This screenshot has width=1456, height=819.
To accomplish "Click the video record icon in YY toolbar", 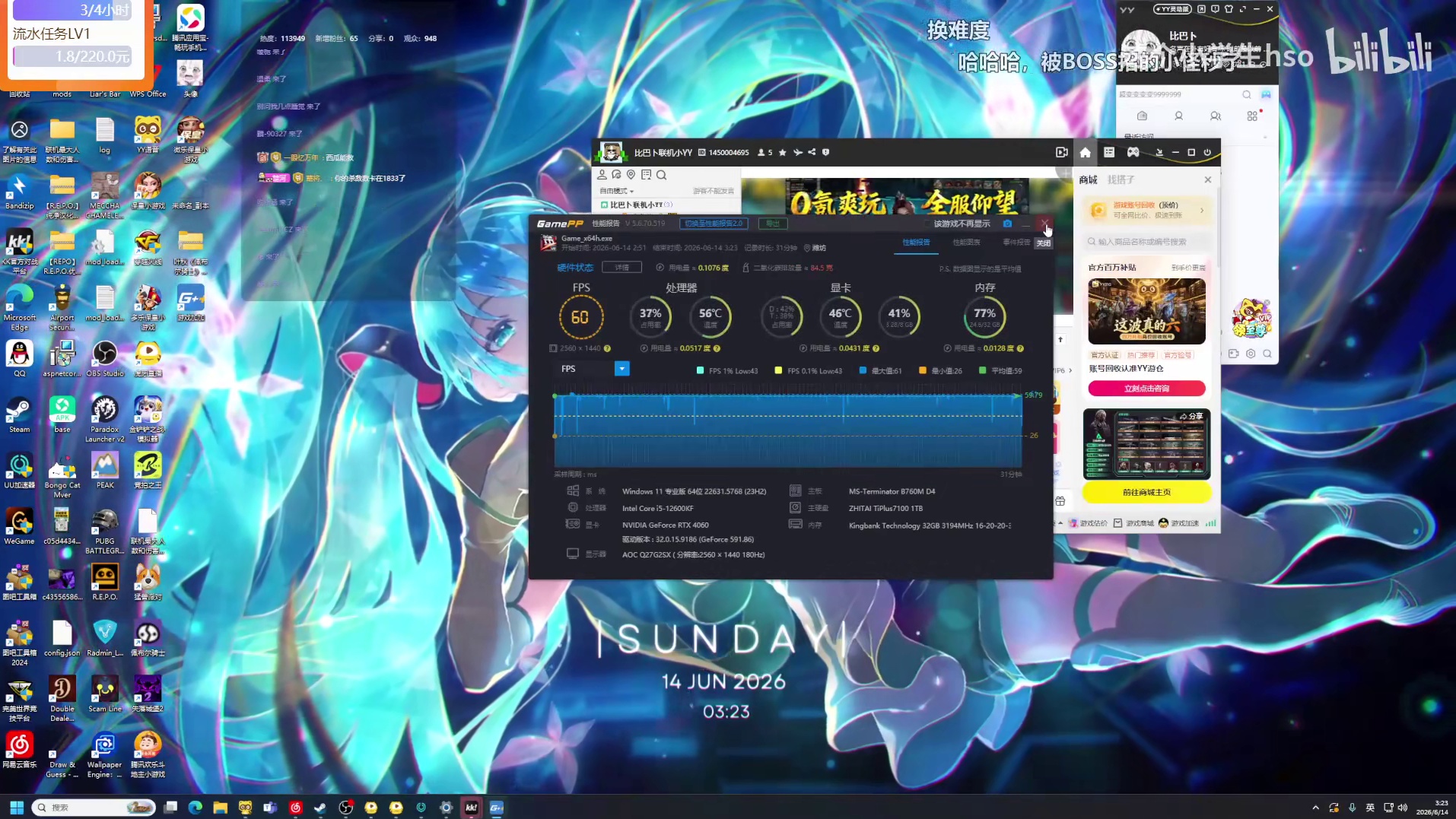I will 1062,152.
